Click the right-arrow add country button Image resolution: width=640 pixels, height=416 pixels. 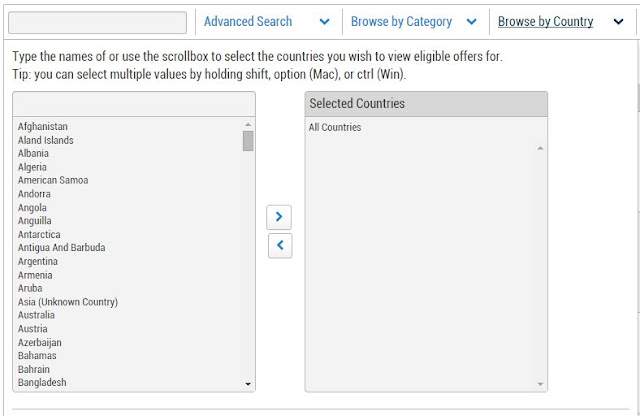coord(279,217)
